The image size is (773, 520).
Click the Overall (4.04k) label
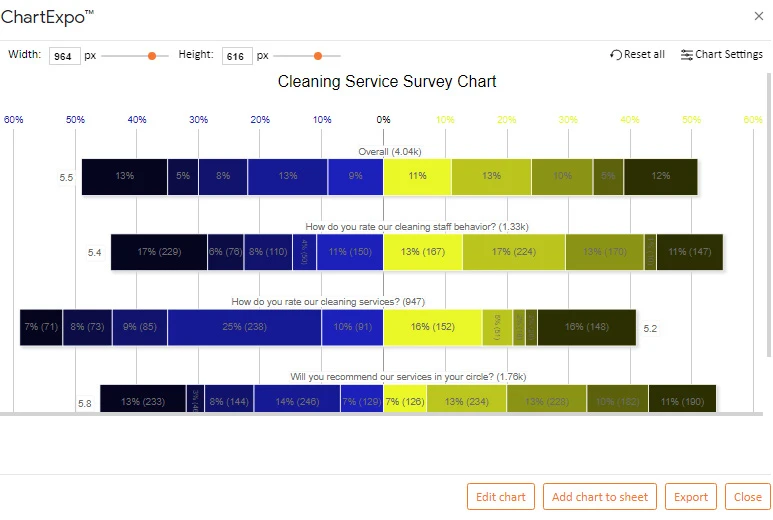389,151
